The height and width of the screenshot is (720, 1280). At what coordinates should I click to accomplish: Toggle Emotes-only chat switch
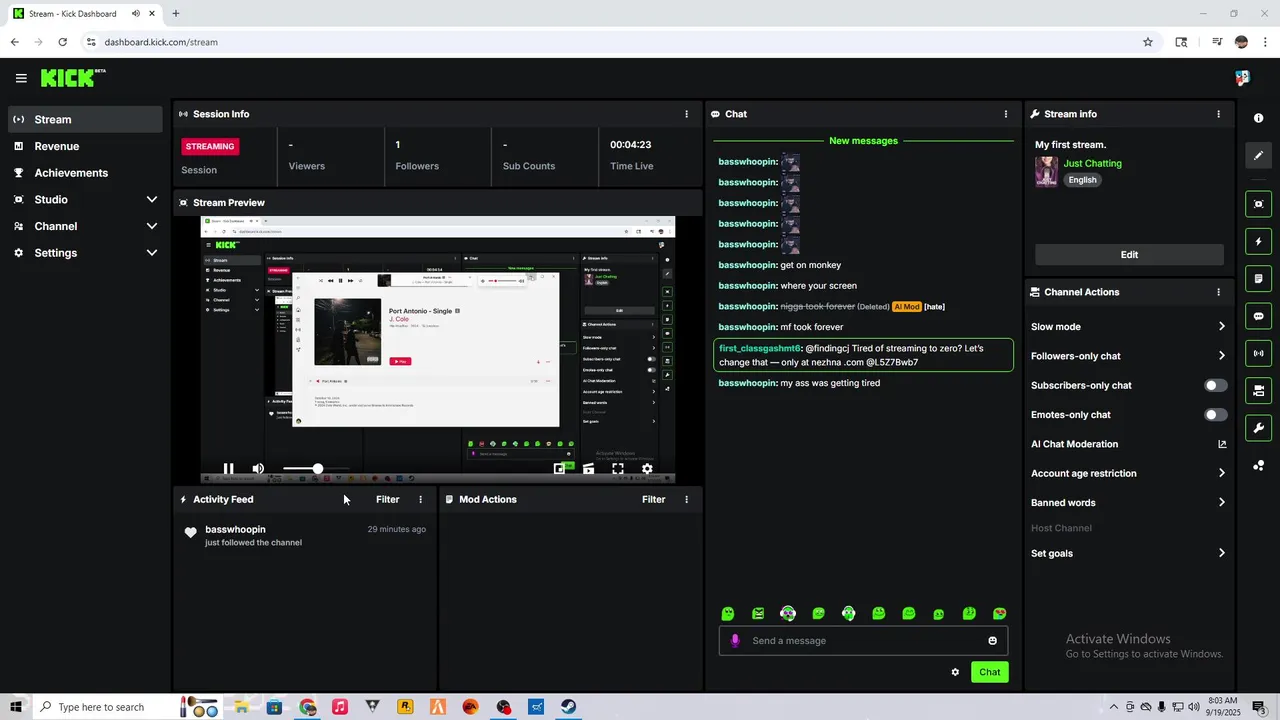coord(1215,414)
